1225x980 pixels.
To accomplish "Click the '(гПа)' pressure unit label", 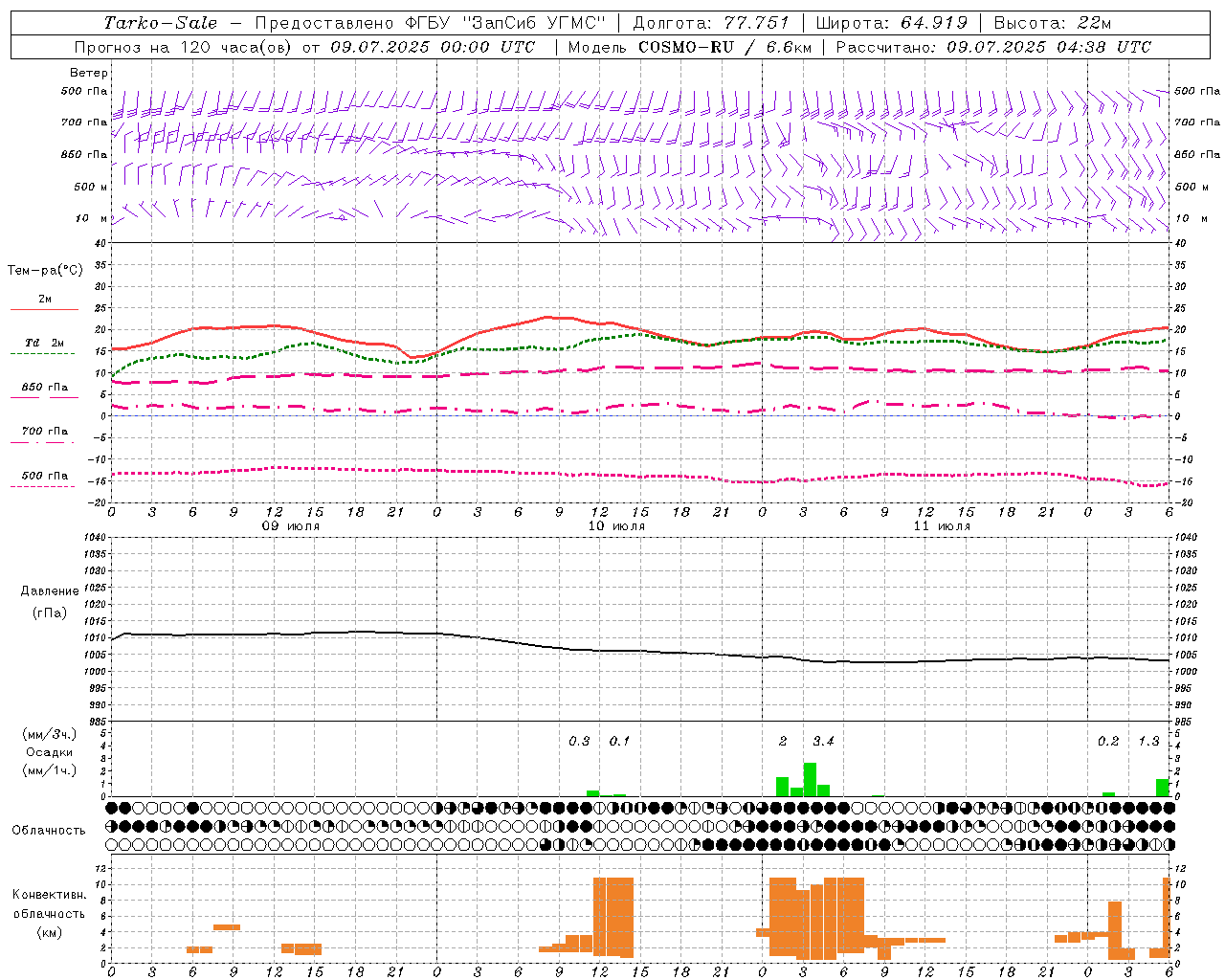I will (x=50, y=613).
